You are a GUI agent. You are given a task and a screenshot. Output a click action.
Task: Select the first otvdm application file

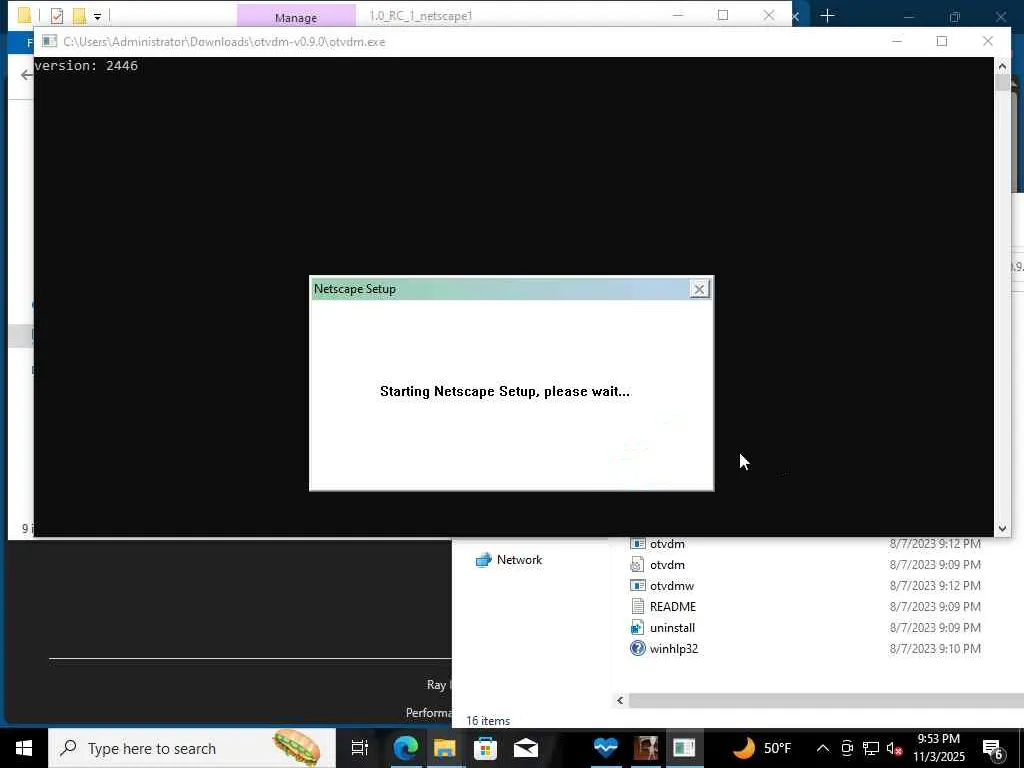[x=667, y=543]
